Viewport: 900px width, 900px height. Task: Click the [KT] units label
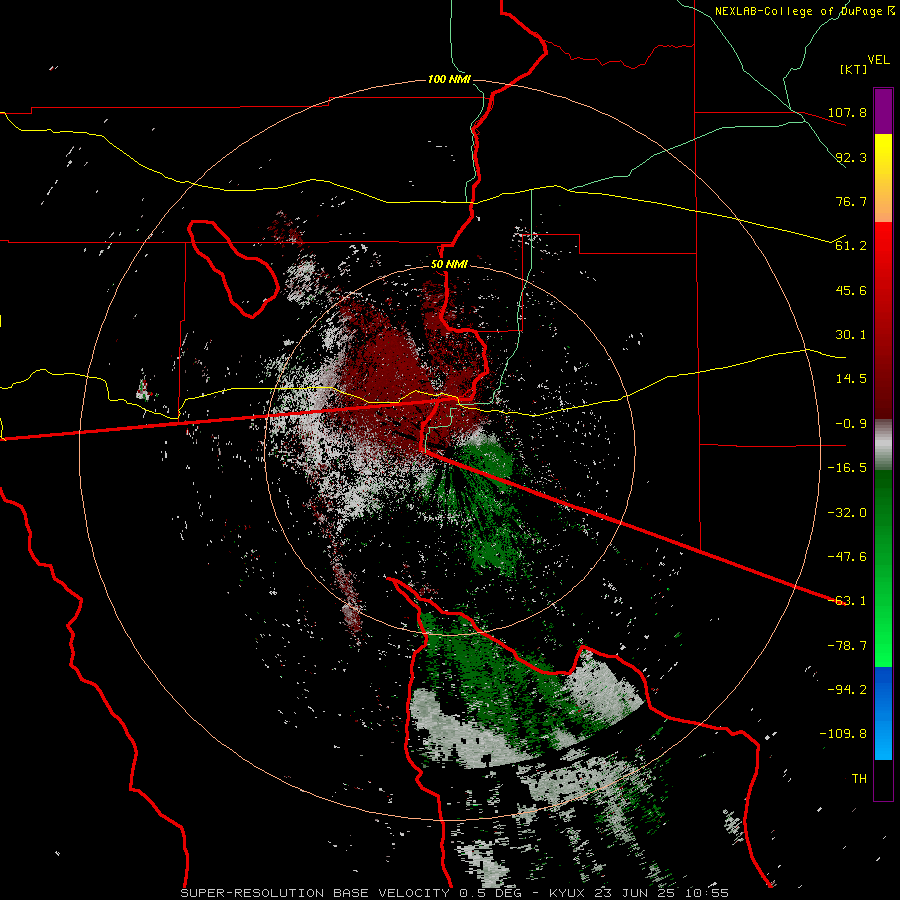pyautogui.click(x=853, y=69)
